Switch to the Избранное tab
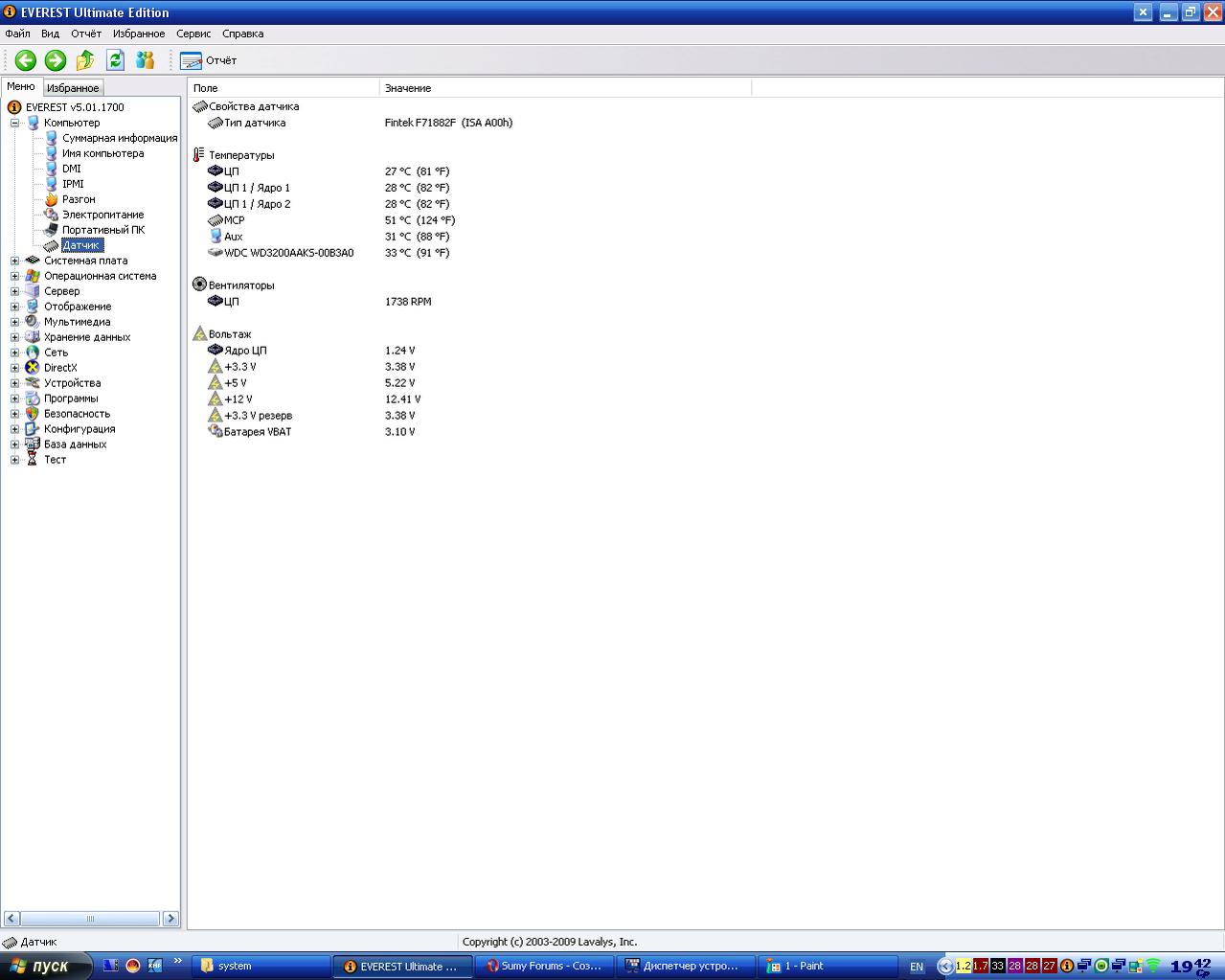The height and width of the screenshot is (980, 1225). pyautogui.click(x=73, y=88)
